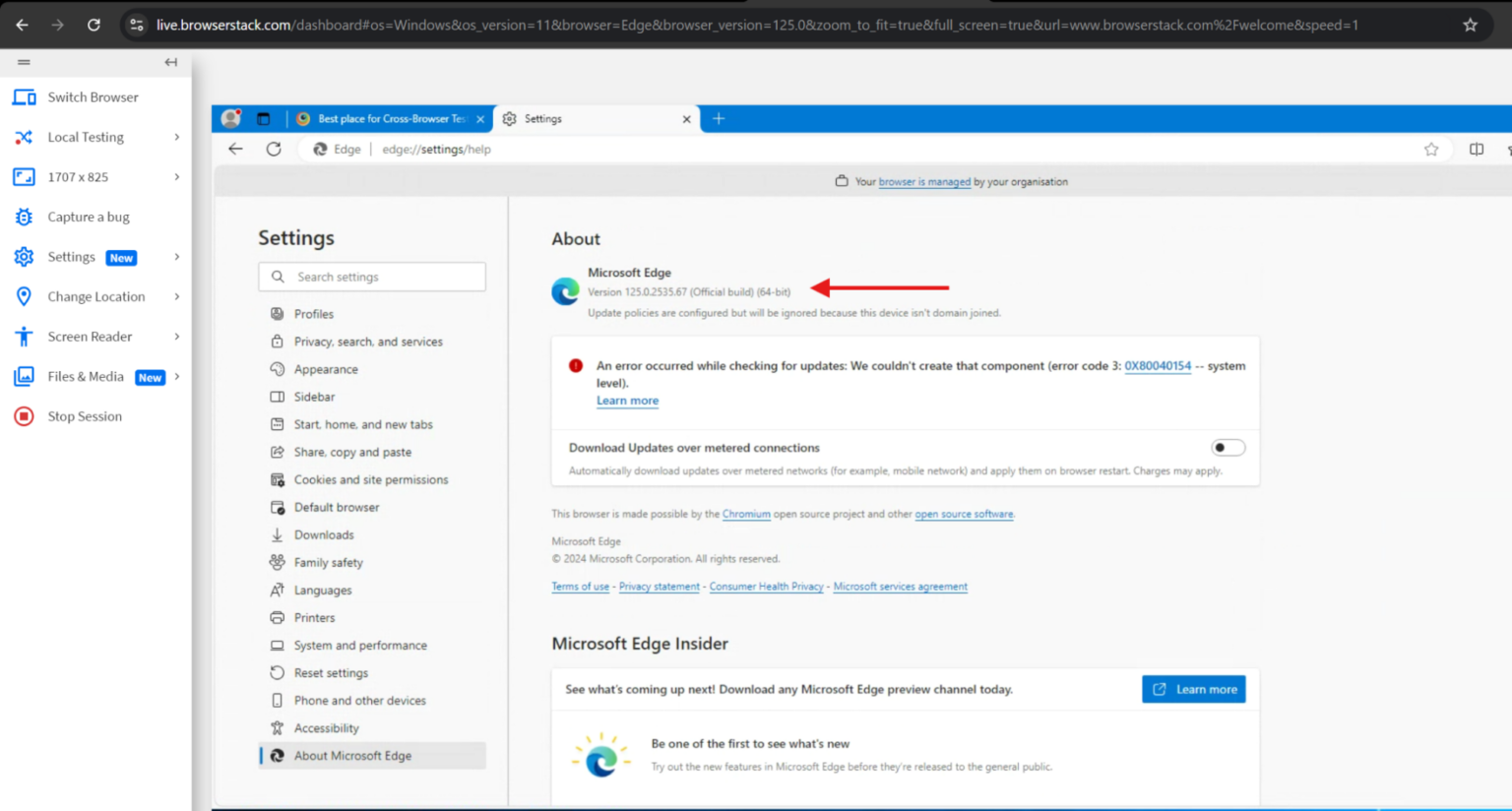Expand the Settings section in sidebar
Image resolution: width=1512 pixels, height=811 pixels.
(x=175, y=257)
